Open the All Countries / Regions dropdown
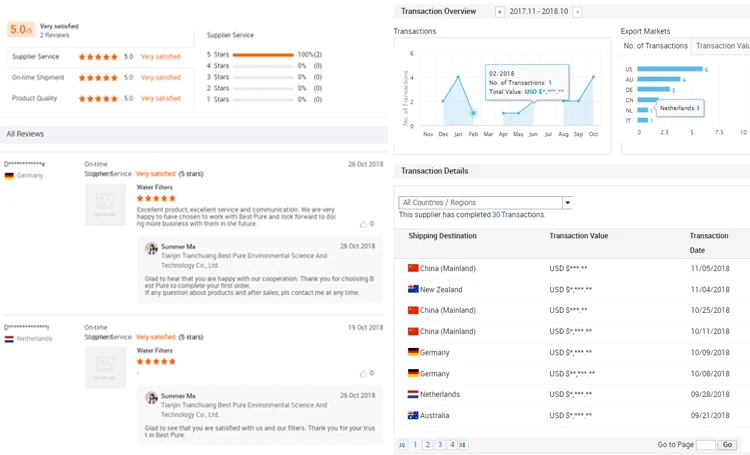Viewport: 750px width, 455px height. click(x=485, y=202)
